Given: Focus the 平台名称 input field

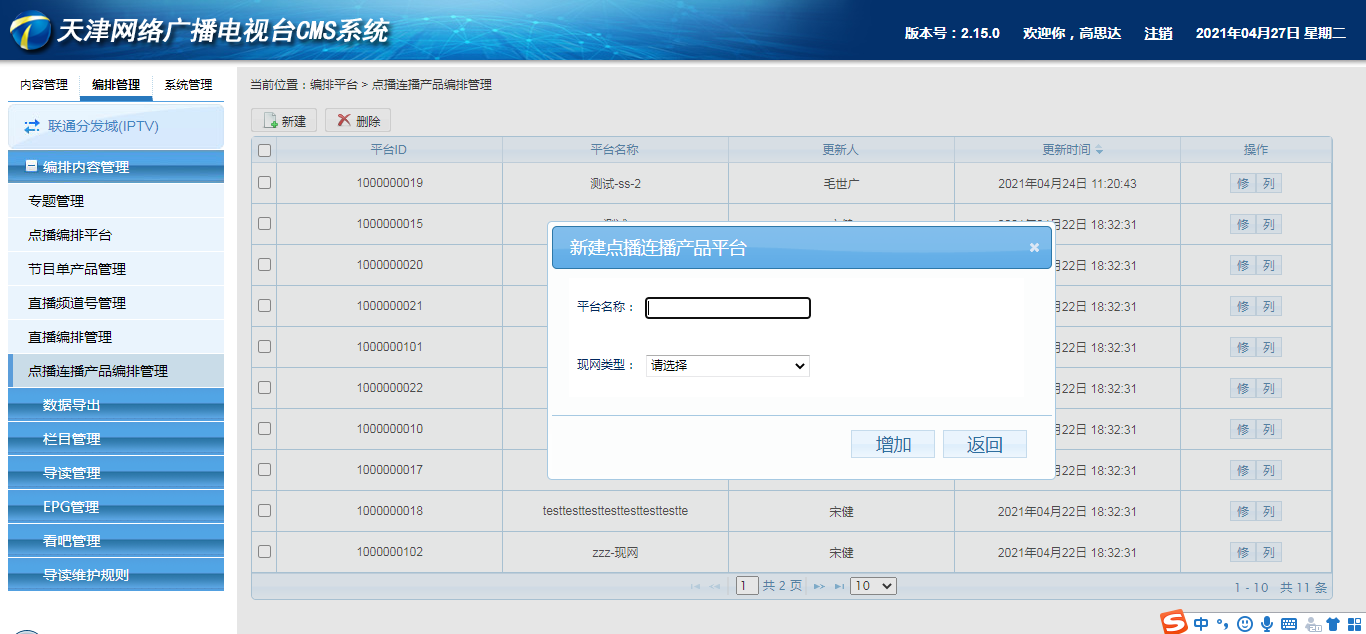Looking at the screenshot, I should click(x=728, y=308).
